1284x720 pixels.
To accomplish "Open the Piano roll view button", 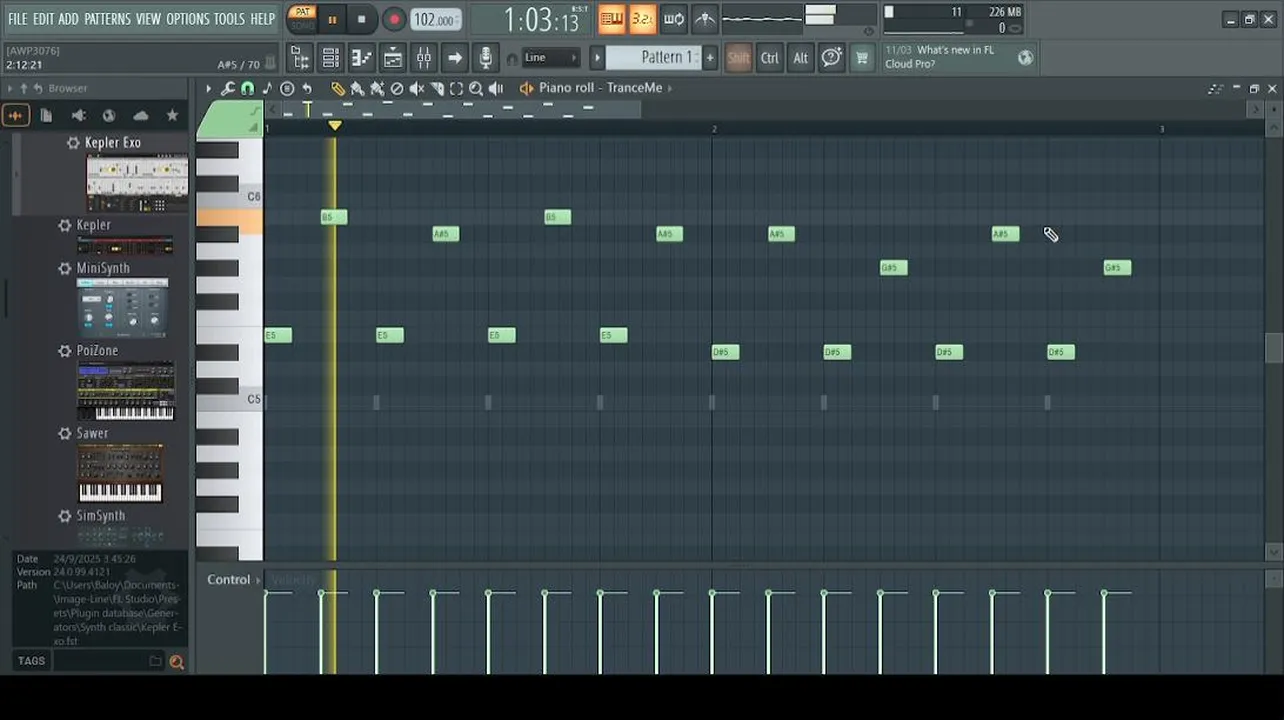I will pos(362,58).
